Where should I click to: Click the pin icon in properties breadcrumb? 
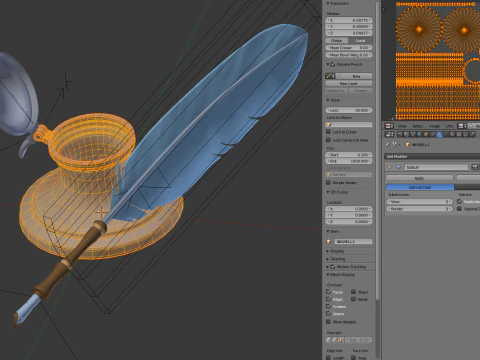pos(387,144)
